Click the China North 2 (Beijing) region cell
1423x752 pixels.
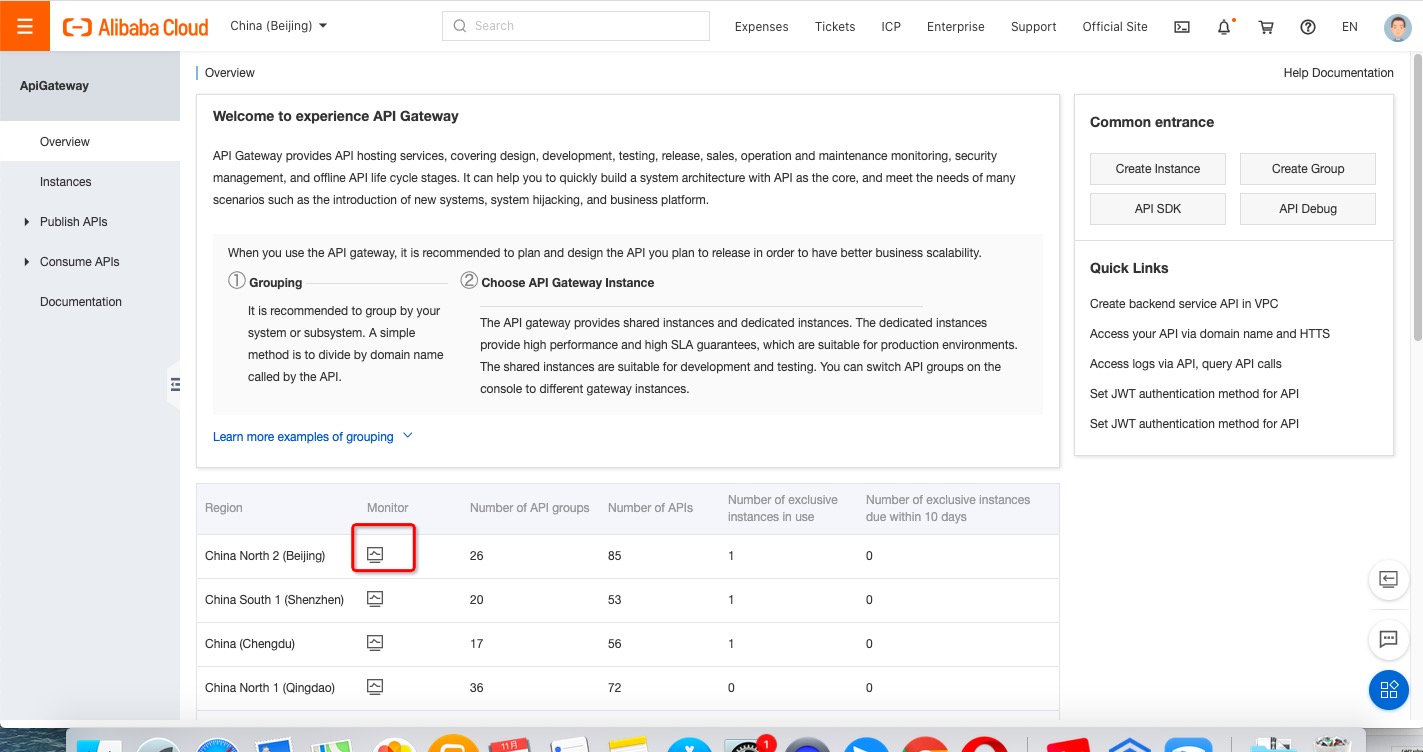tap(265, 556)
